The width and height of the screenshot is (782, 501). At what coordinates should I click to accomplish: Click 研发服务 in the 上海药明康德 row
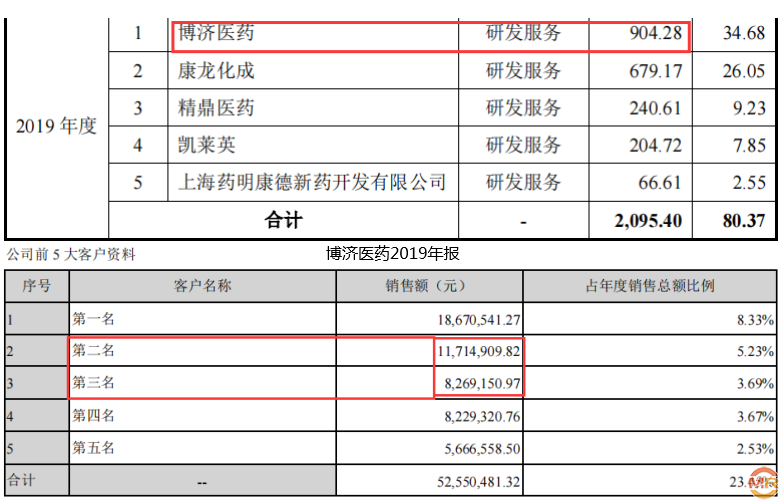click(523, 182)
